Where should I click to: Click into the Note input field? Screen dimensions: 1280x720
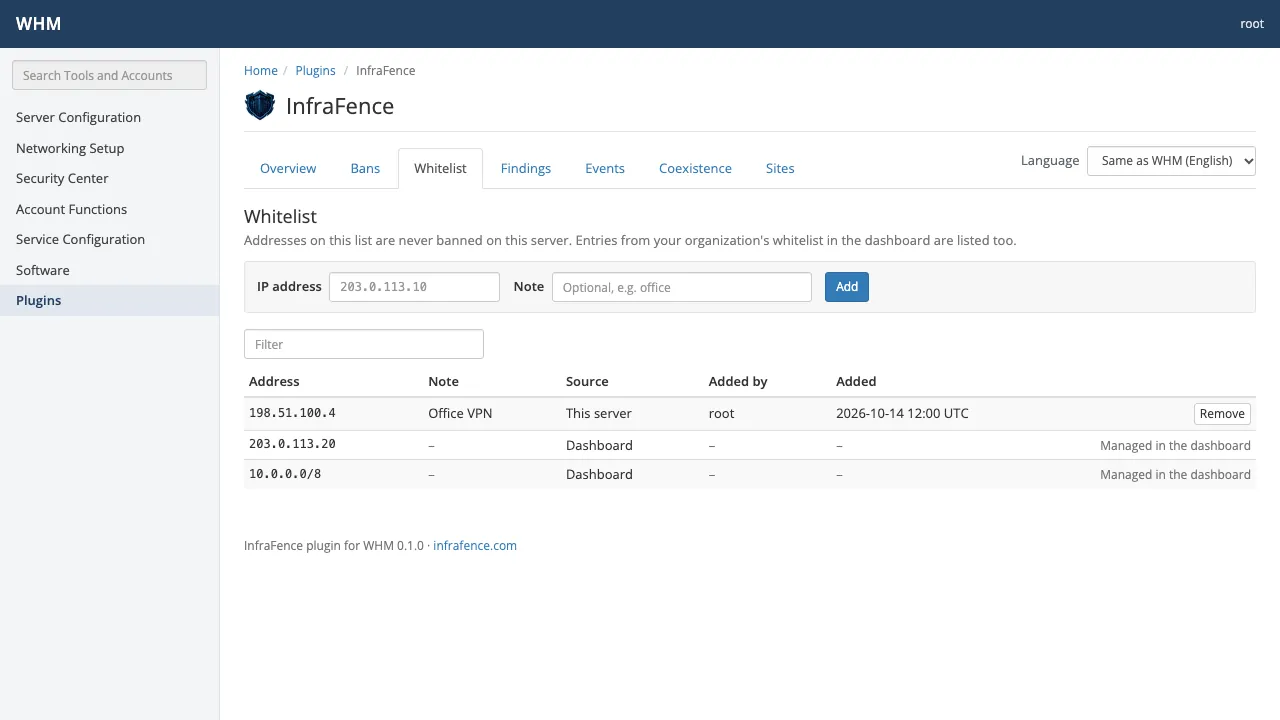(682, 287)
